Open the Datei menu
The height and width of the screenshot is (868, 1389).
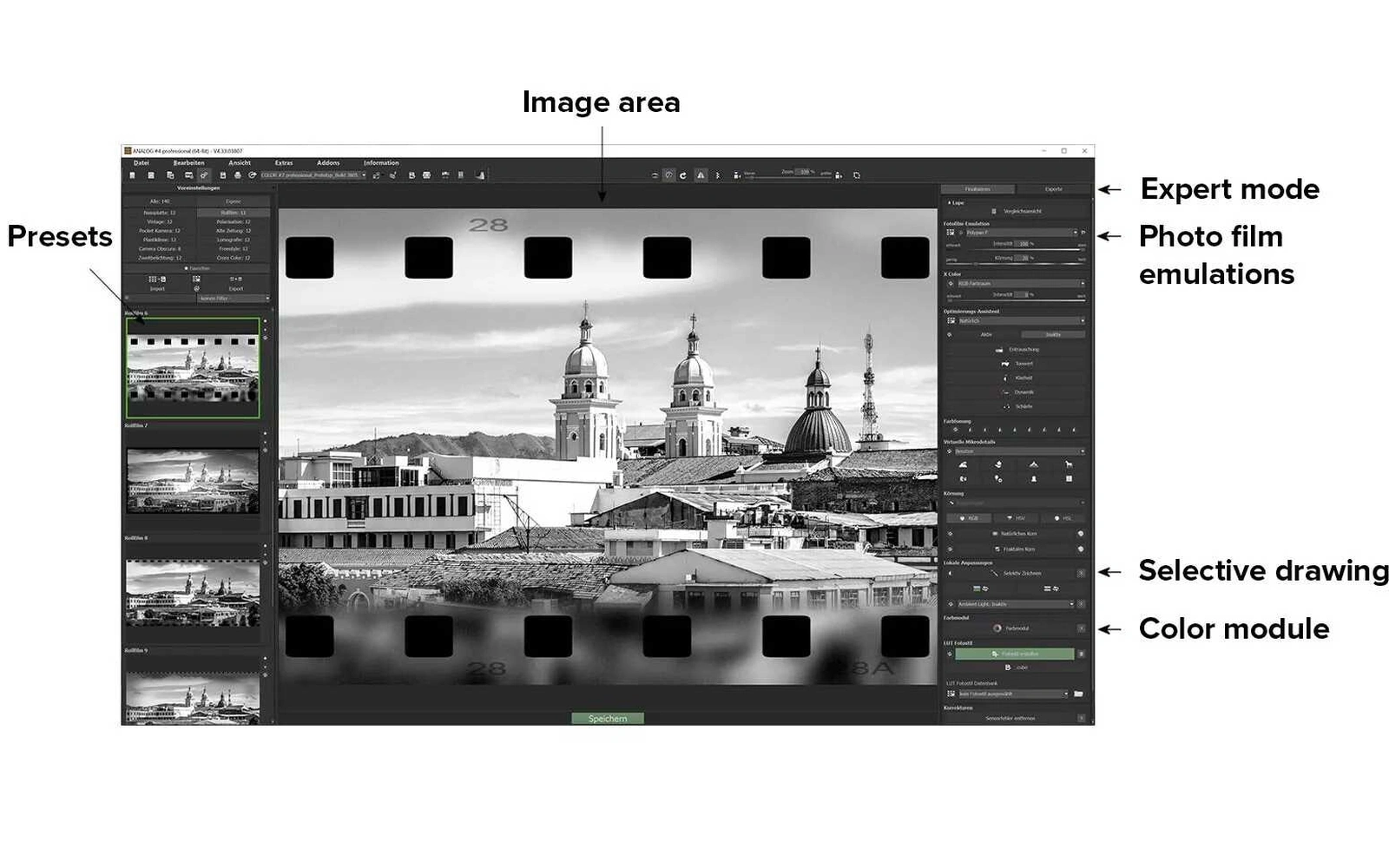pos(142,163)
